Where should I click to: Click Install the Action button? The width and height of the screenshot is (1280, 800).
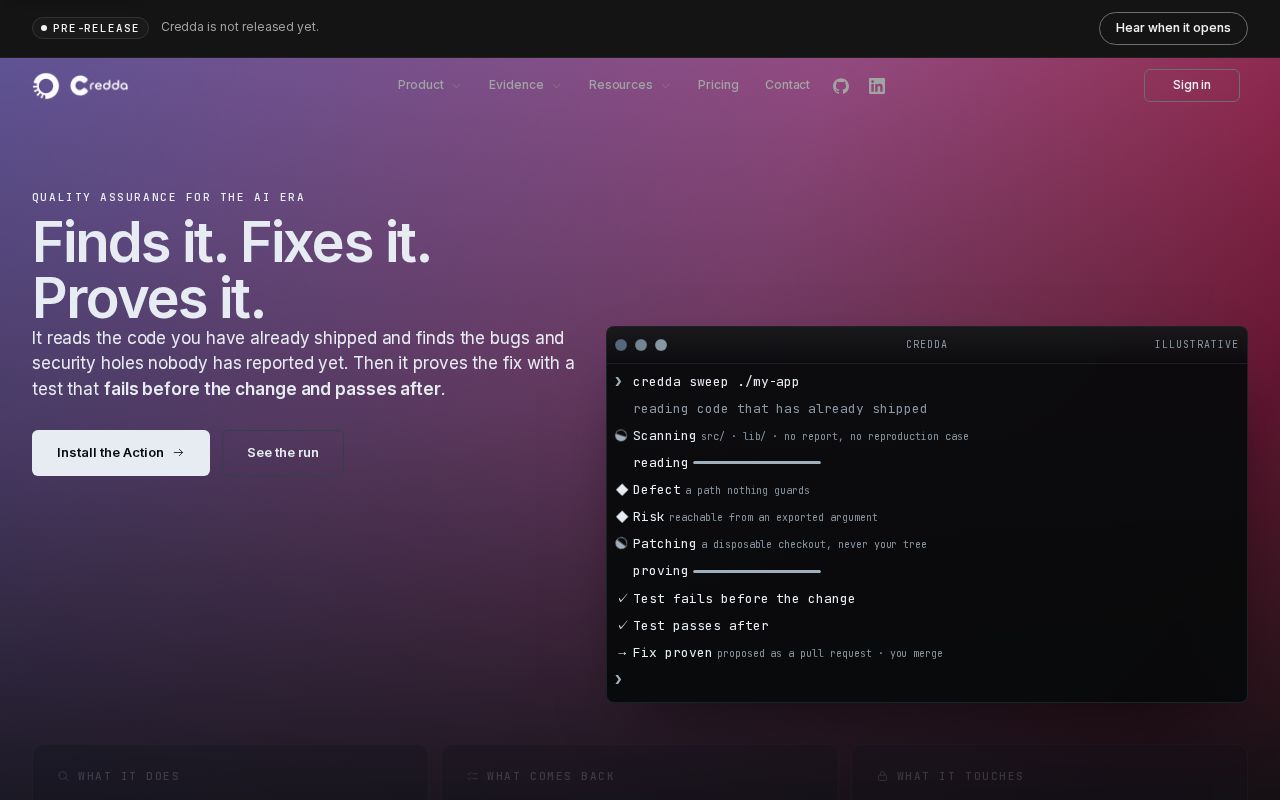(121, 453)
